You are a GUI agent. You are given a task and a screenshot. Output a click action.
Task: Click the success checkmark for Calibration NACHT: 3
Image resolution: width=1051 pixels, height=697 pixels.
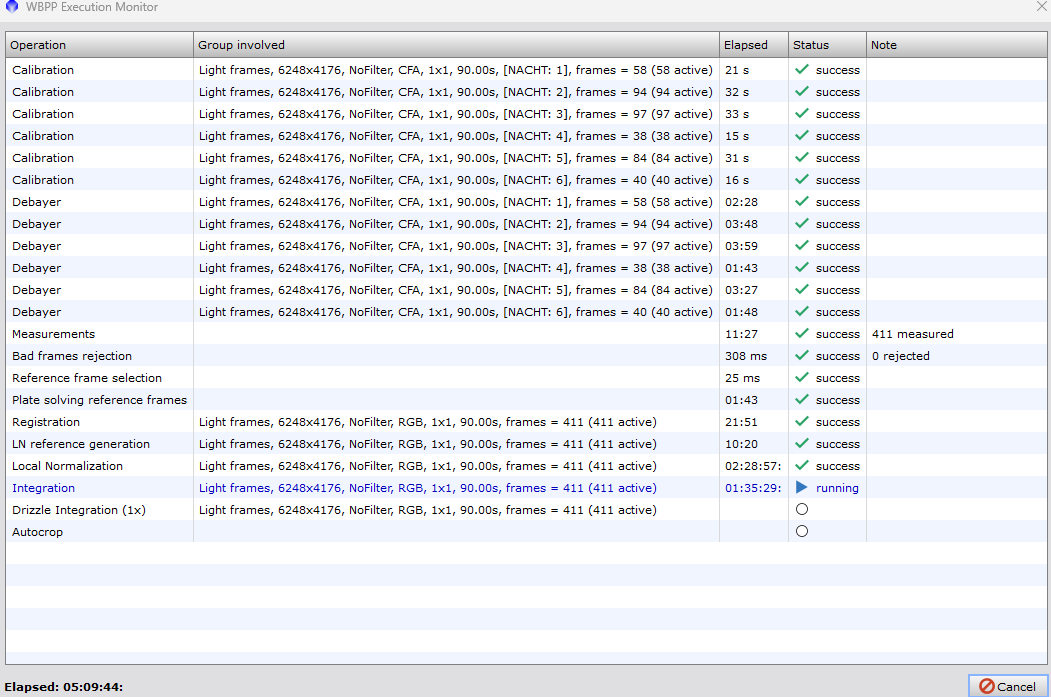tap(802, 113)
